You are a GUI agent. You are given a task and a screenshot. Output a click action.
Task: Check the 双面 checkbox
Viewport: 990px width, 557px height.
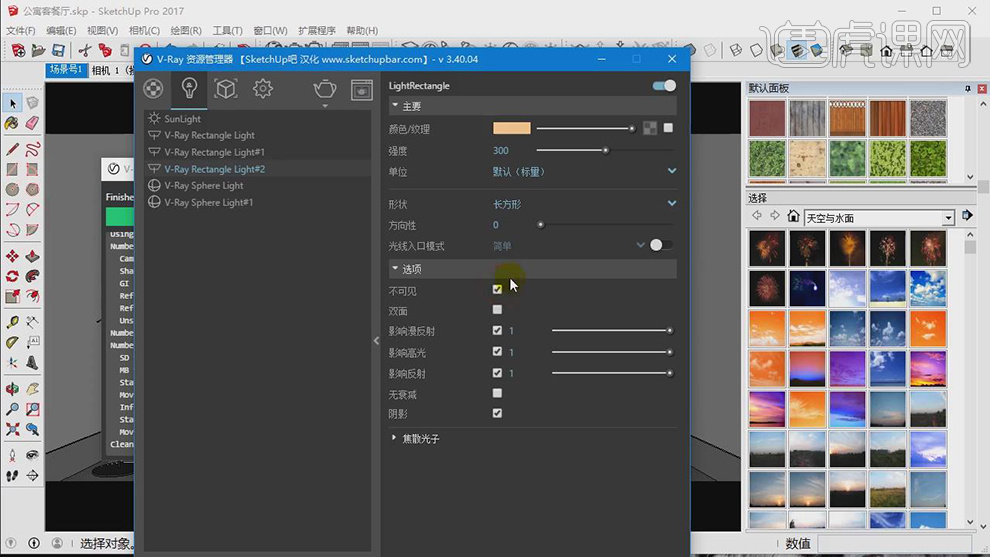[x=498, y=309]
